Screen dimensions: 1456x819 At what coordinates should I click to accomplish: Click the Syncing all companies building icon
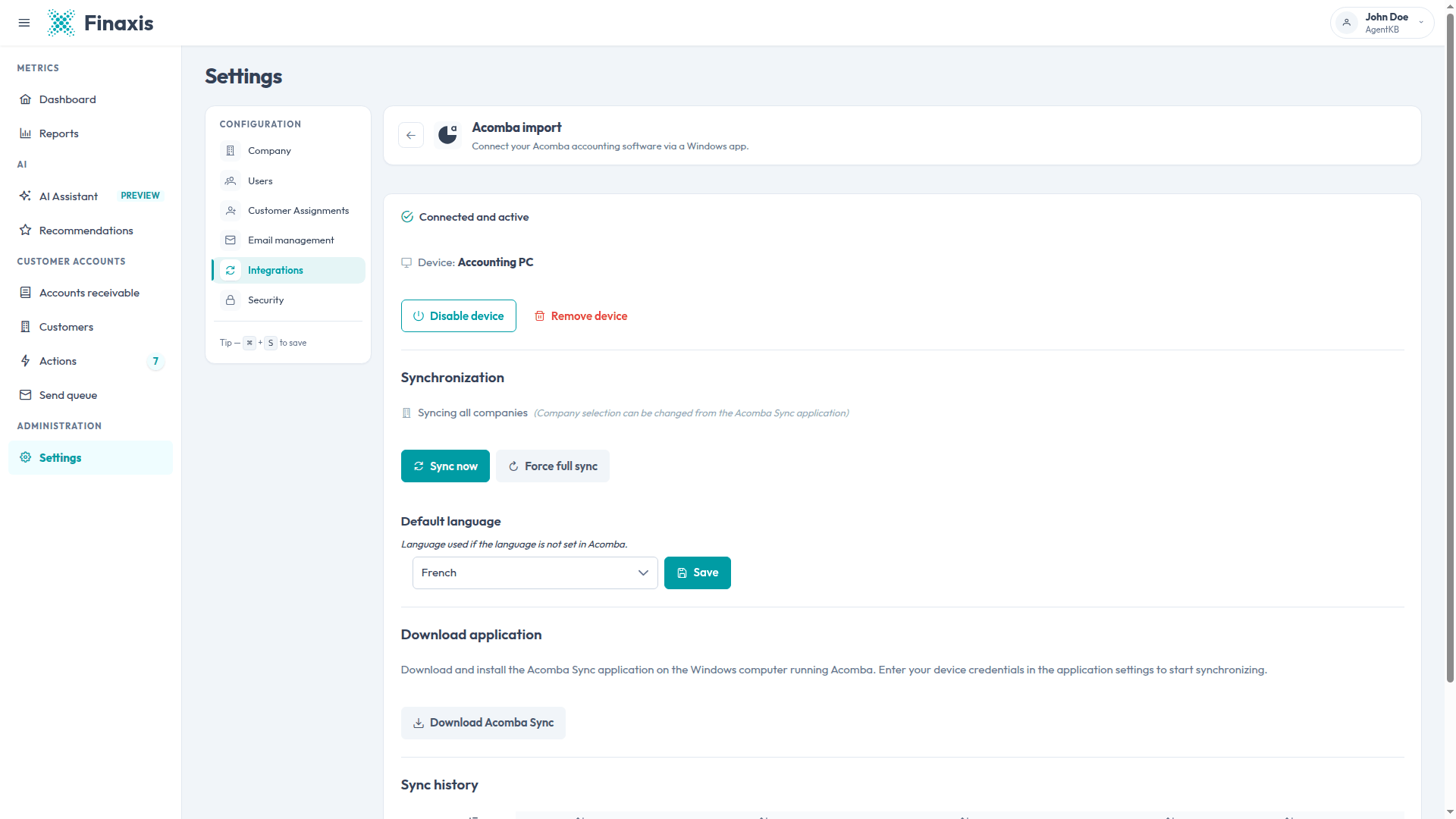point(406,413)
